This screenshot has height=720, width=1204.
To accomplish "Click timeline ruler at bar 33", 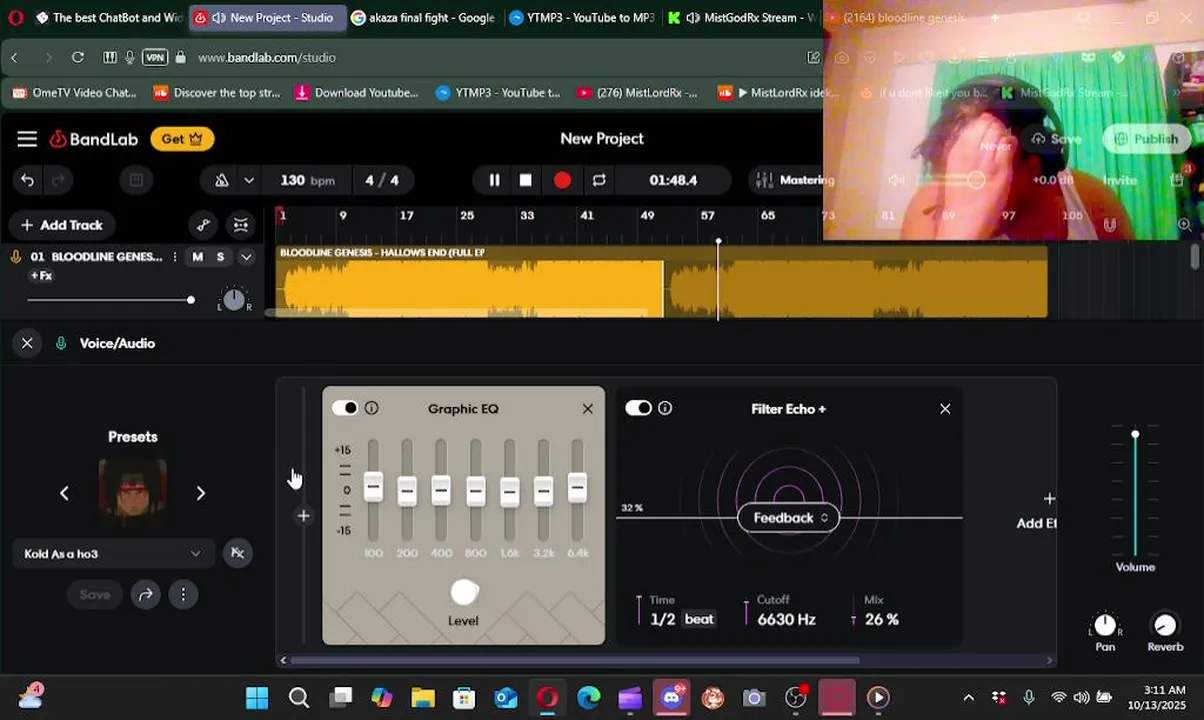I will 527,215.
